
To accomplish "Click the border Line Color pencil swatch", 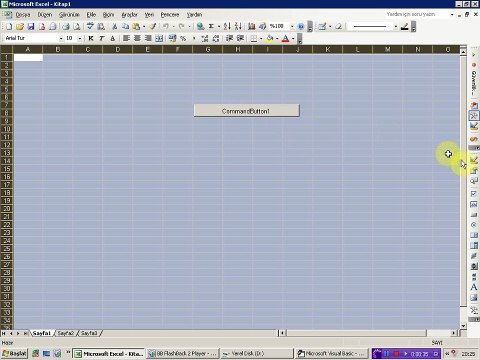I will click(404, 26).
